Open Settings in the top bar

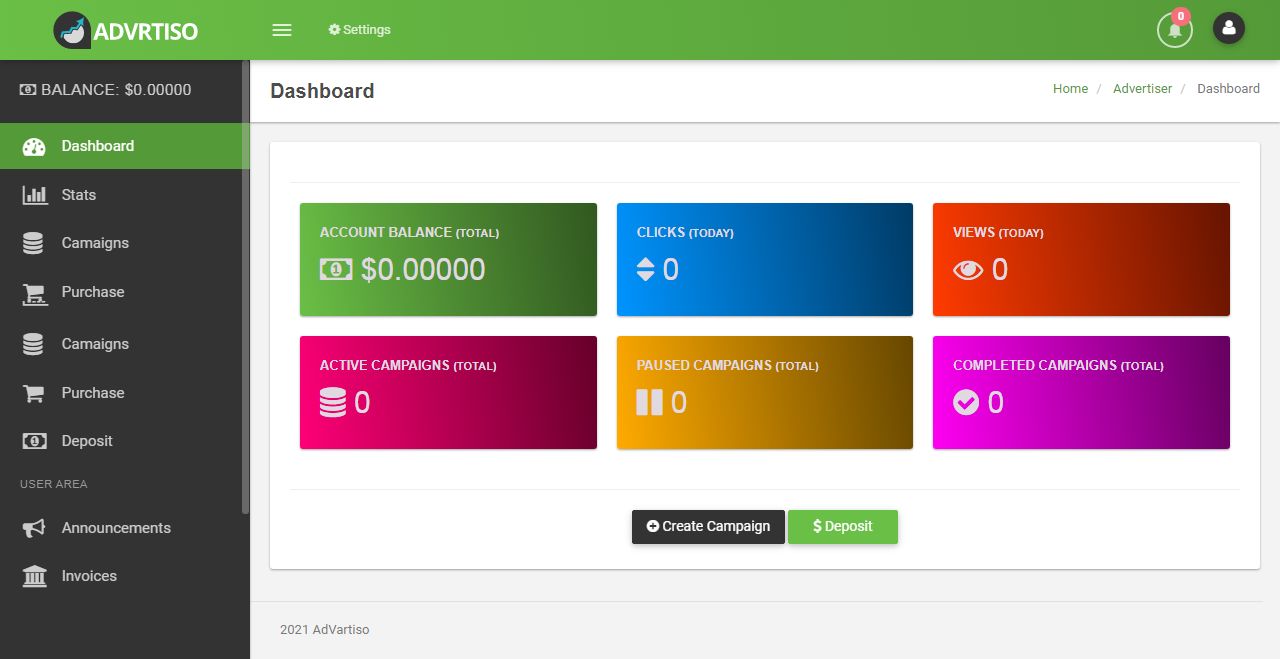pyautogui.click(x=359, y=30)
